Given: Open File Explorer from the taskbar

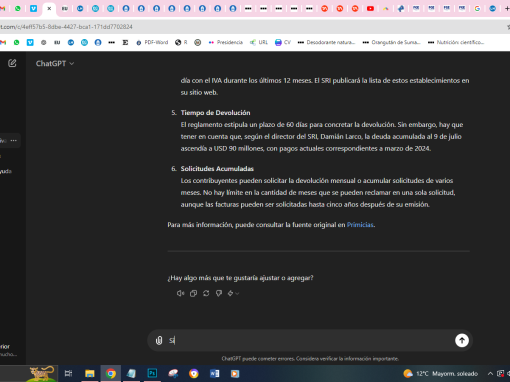Looking at the screenshot, I should point(89,373).
